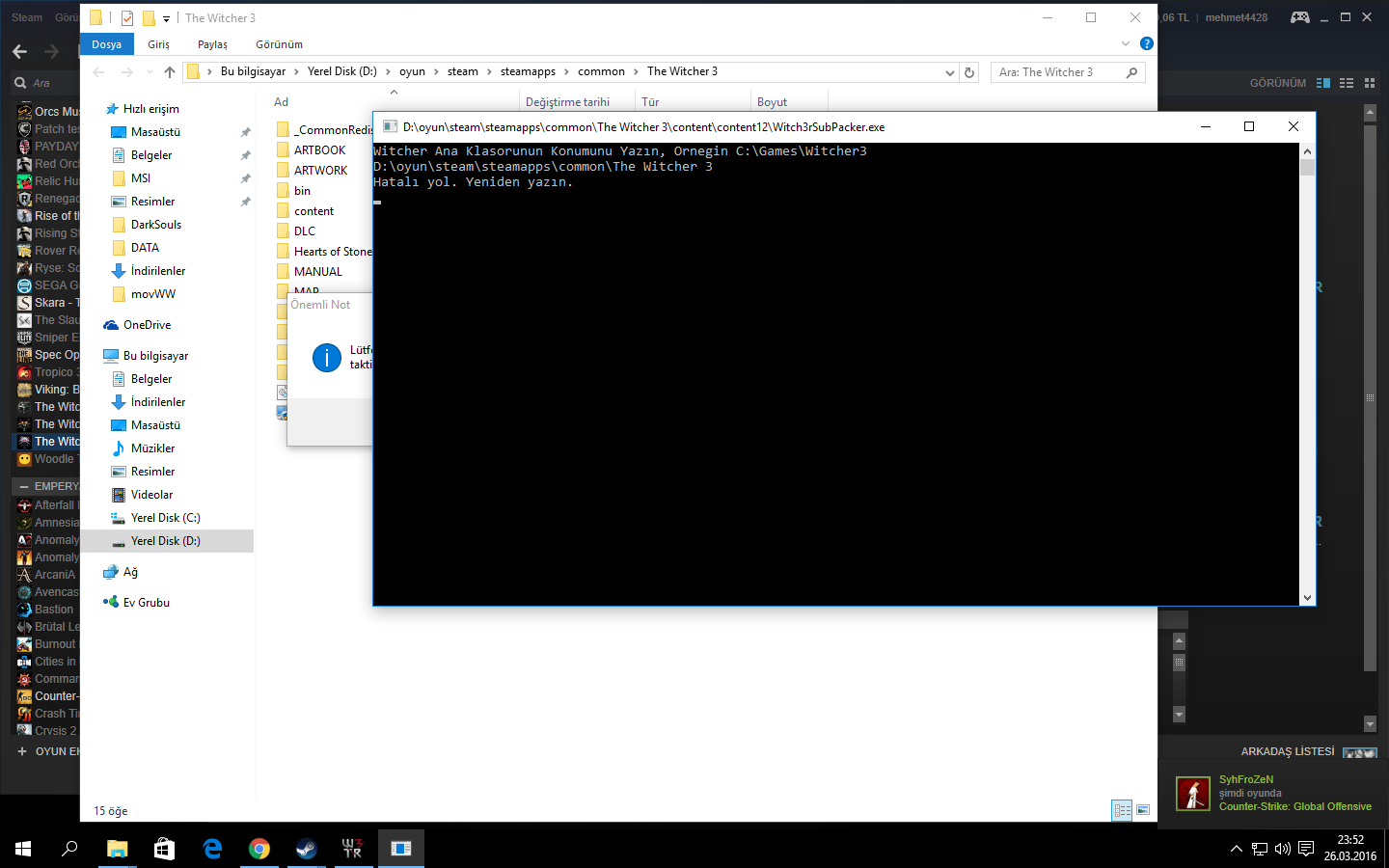Switch to Steam via taskbar icon

coord(306,849)
